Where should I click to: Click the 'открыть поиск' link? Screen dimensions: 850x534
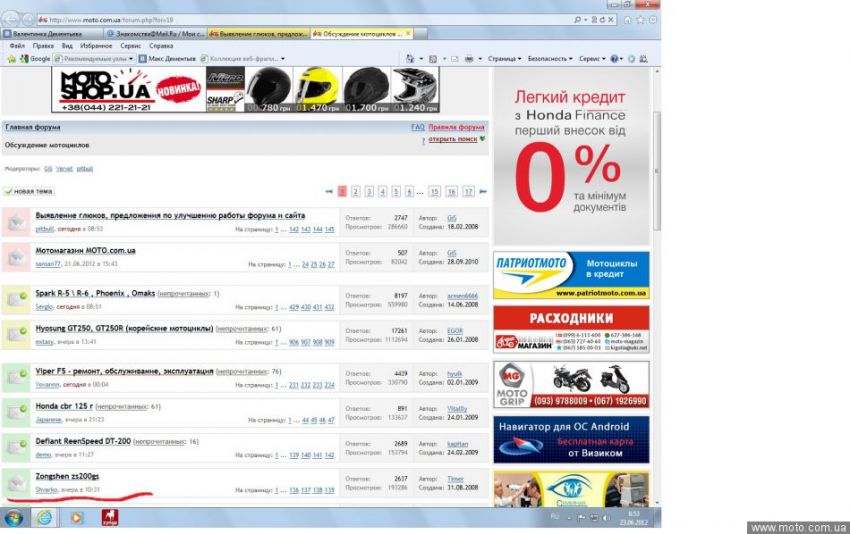tap(454, 139)
